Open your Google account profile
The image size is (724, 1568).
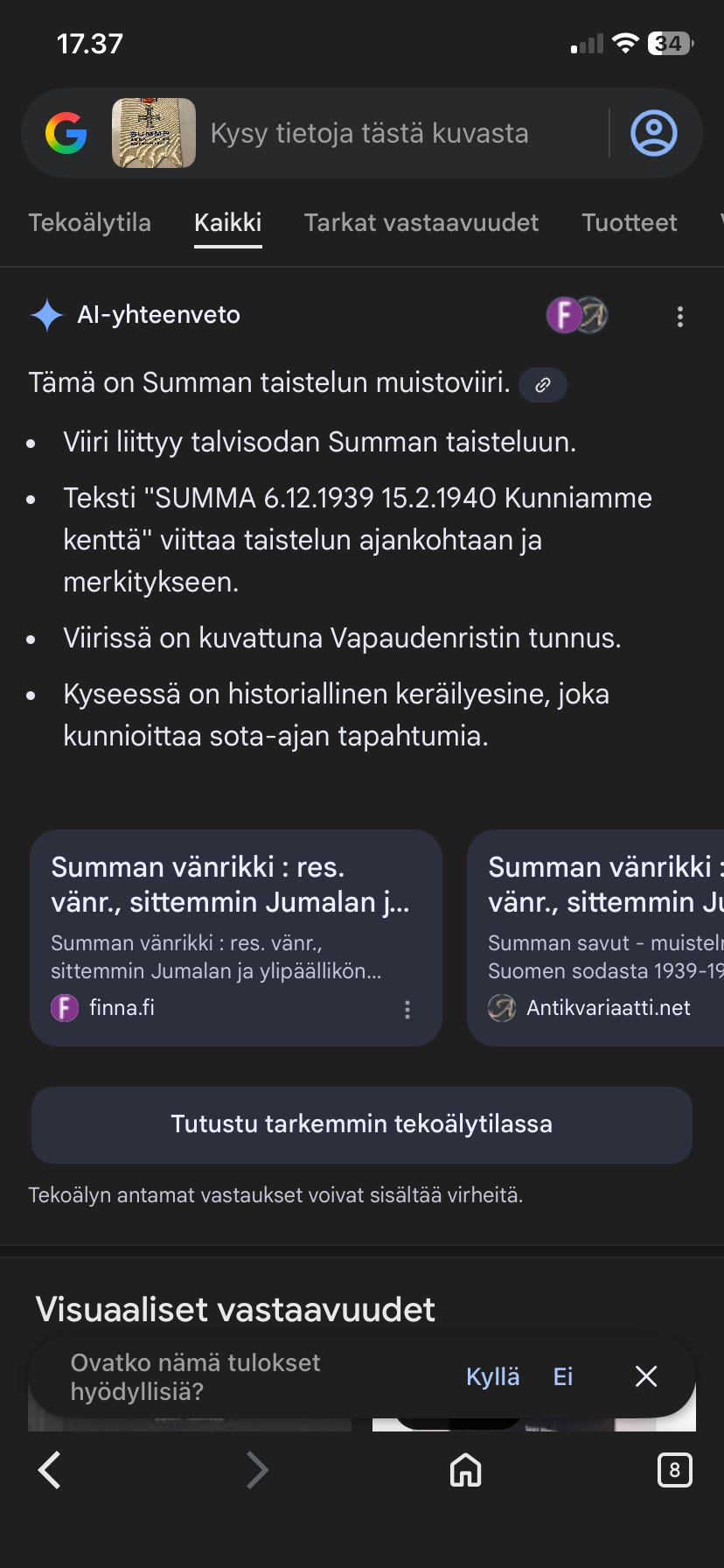click(x=654, y=132)
